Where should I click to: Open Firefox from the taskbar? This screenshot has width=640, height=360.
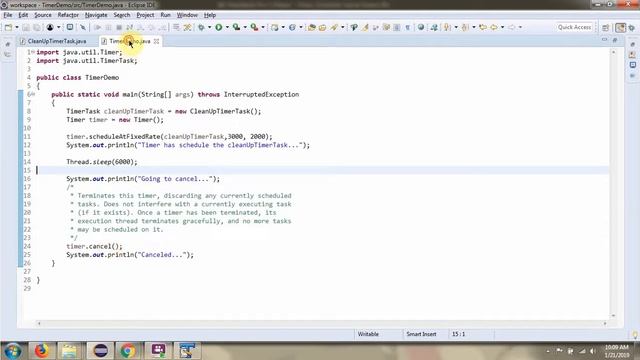point(42,351)
